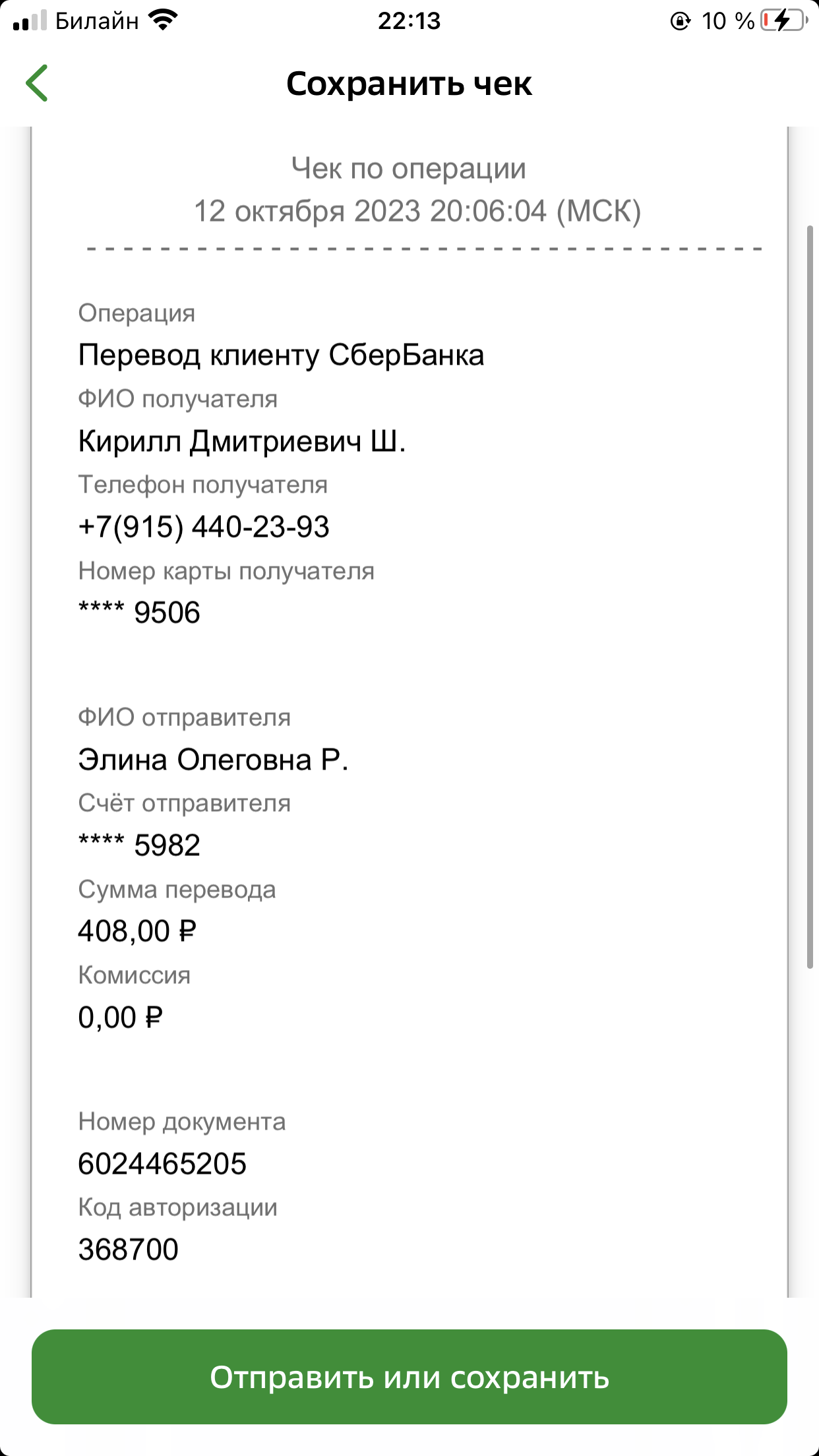This screenshot has height=1456, width=819.
Task: Tap the green back arrow icon
Action: (37, 83)
